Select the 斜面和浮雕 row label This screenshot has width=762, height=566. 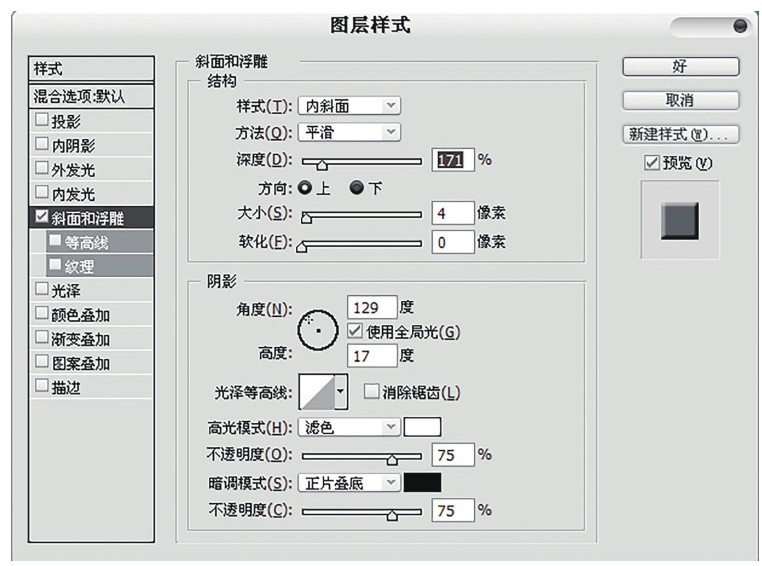[88, 218]
